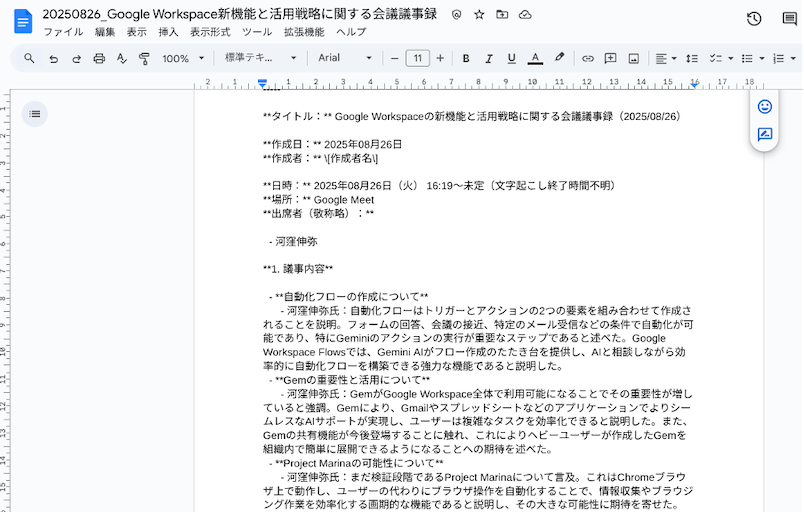804x512 pixels.
Task: Insert a bulleted list
Action: click(748, 58)
